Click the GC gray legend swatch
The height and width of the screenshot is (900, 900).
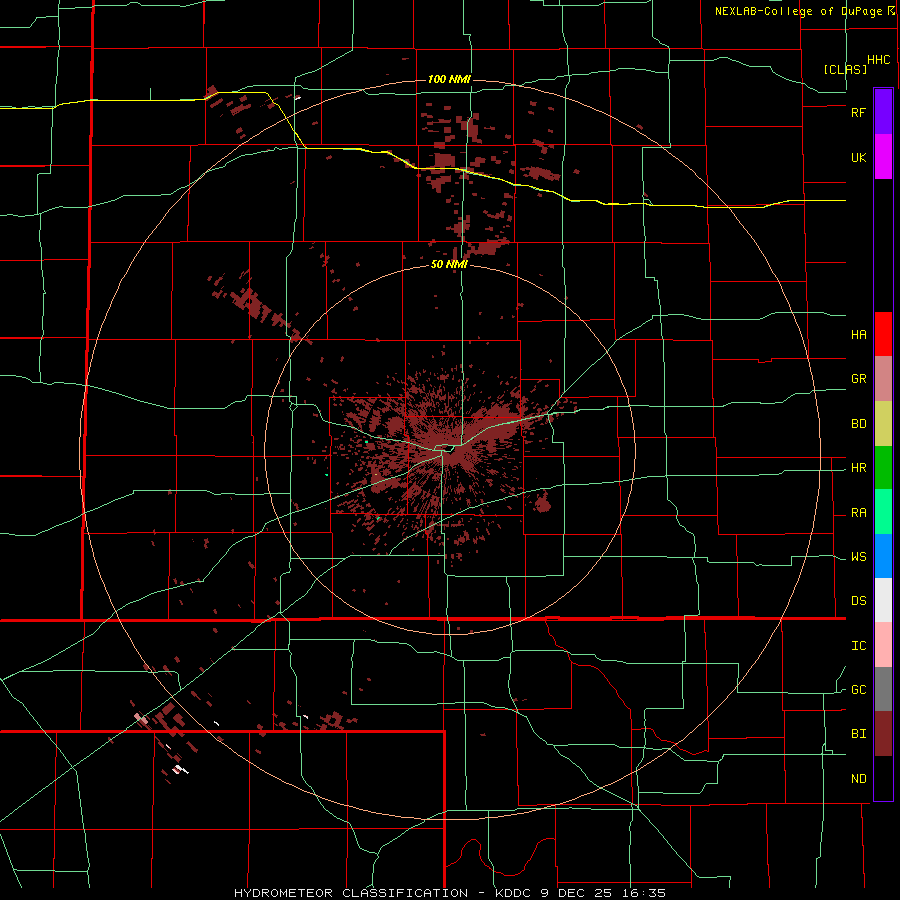883,689
